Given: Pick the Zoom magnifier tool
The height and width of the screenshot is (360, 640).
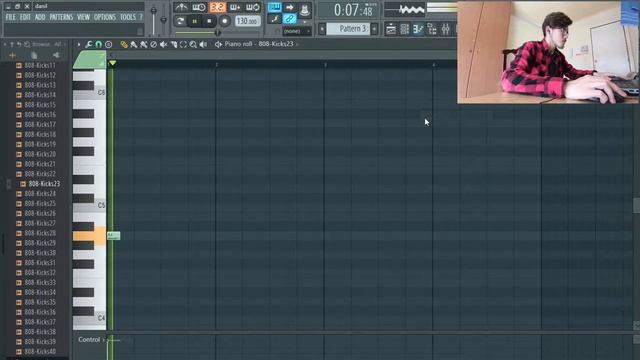Looking at the screenshot, I should (x=193, y=44).
